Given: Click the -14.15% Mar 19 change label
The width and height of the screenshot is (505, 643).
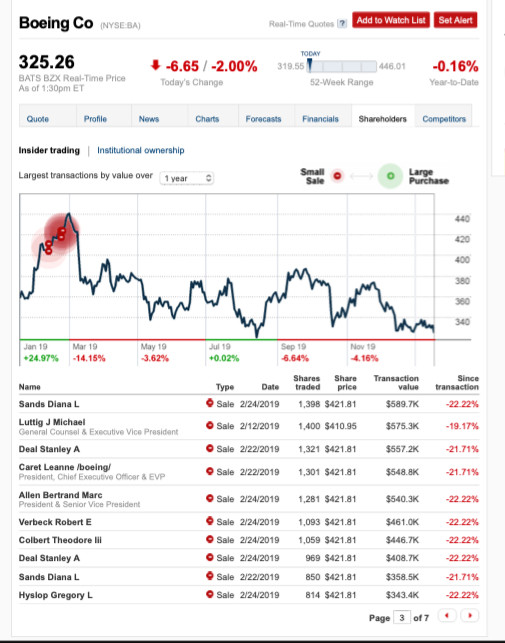Looking at the screenshot, I should click(x=89, y=358).
